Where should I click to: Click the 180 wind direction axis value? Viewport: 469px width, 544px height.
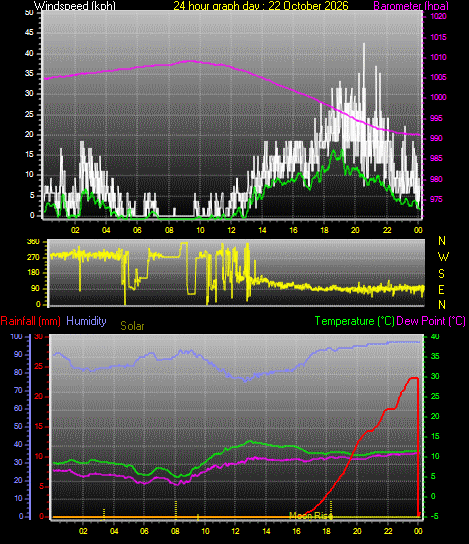(x=33, y=273)
